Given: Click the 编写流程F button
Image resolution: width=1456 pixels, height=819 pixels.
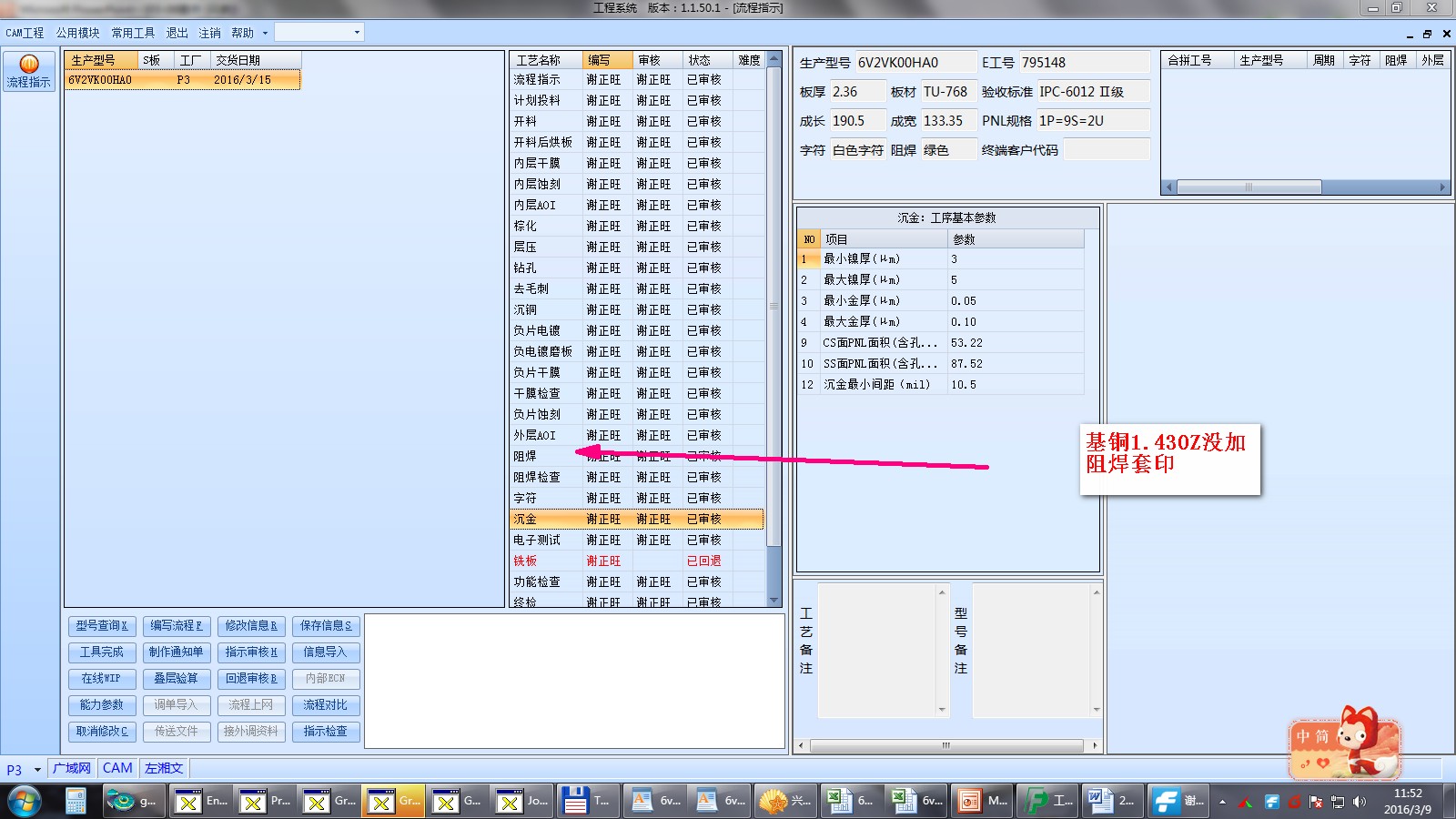Looking at the screenshot, I should click(177, 626).
